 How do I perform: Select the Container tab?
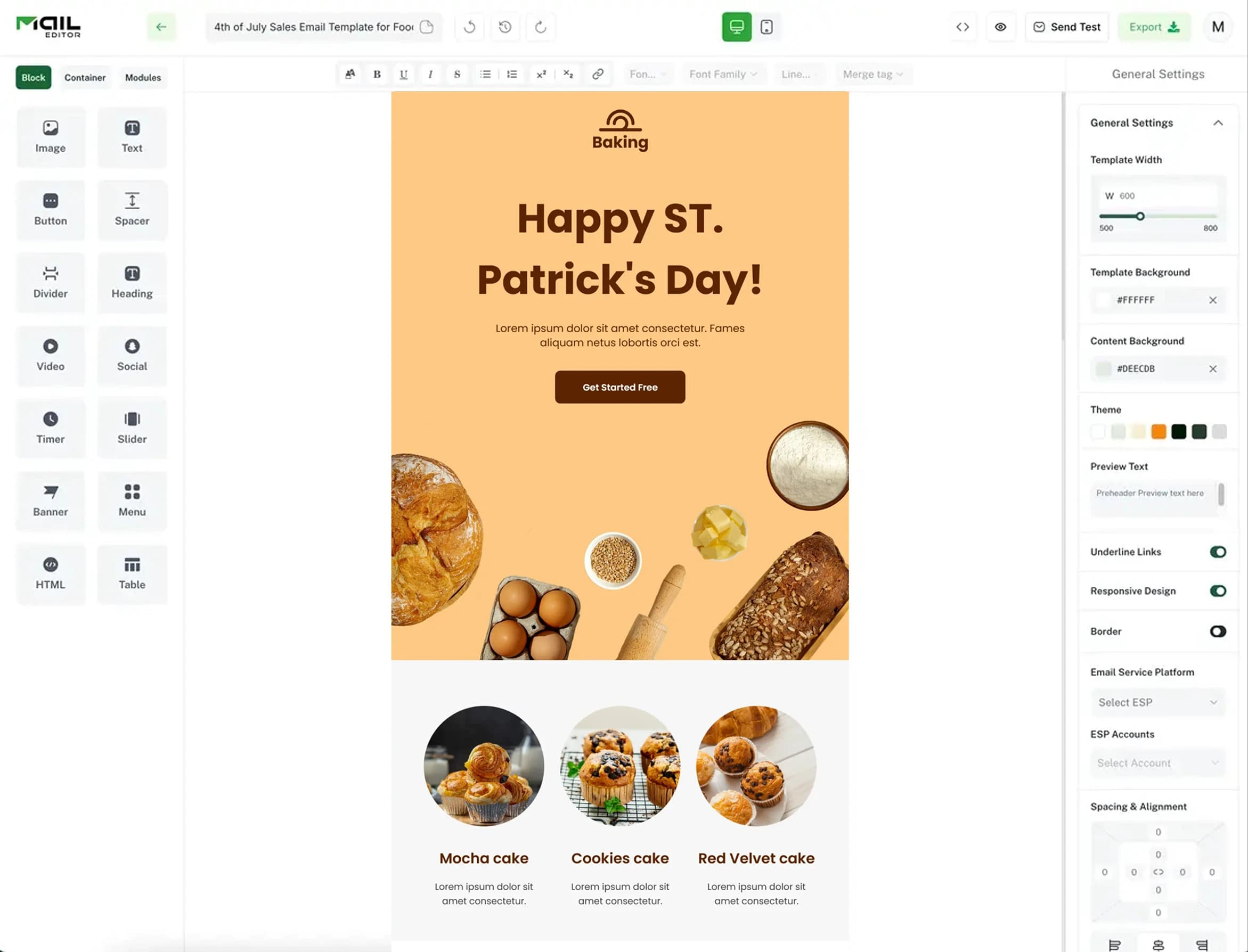click(85, 78)
